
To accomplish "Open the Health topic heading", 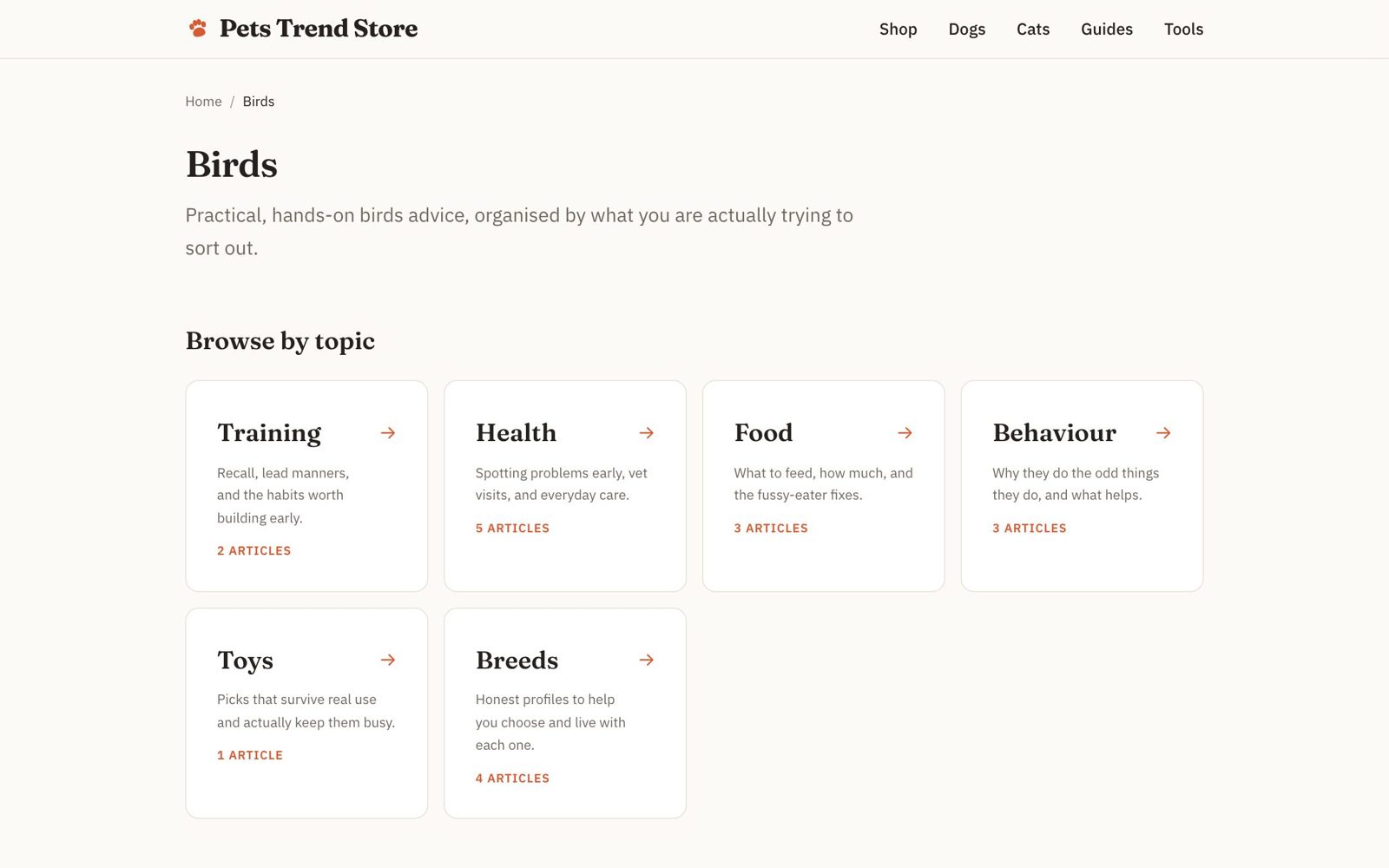I will (x=516, y=432).
